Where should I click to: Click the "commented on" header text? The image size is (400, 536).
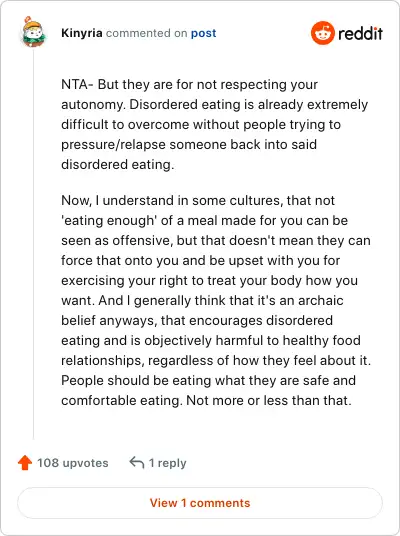147,33
